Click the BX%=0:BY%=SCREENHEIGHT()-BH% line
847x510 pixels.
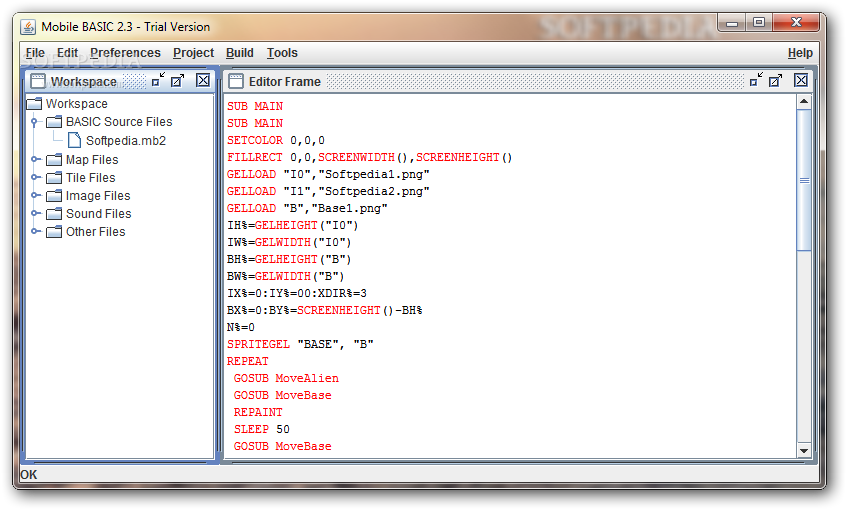324,311
